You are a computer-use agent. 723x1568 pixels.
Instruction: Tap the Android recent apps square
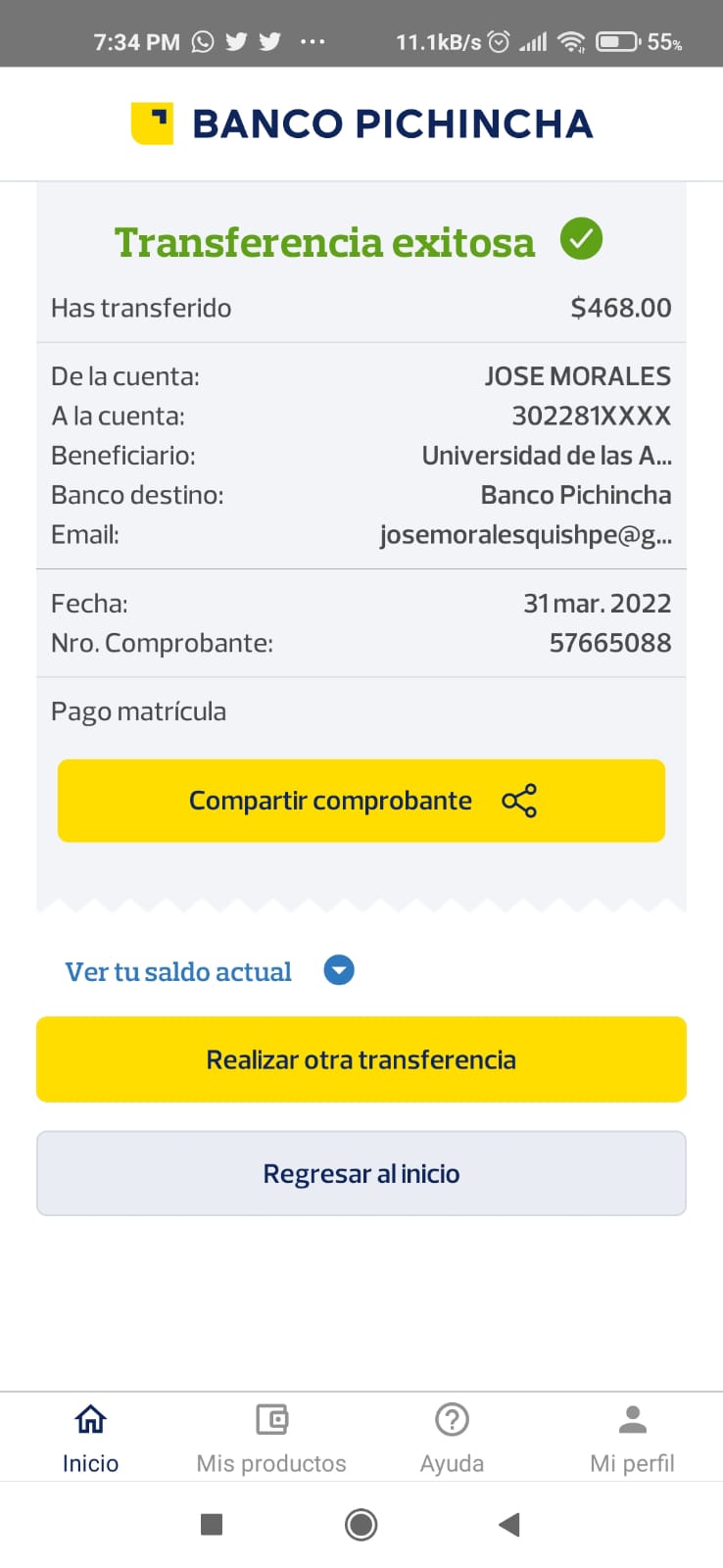pyautogui.click(x=212, y=1524)
